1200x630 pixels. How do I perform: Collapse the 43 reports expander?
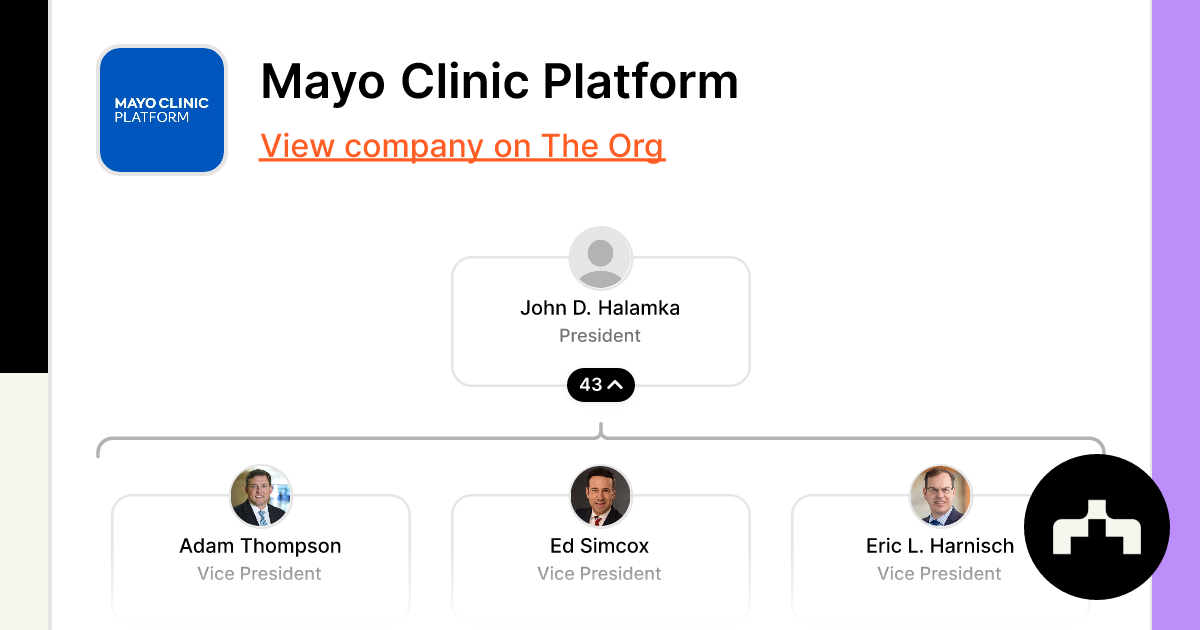tap(600, 385)
